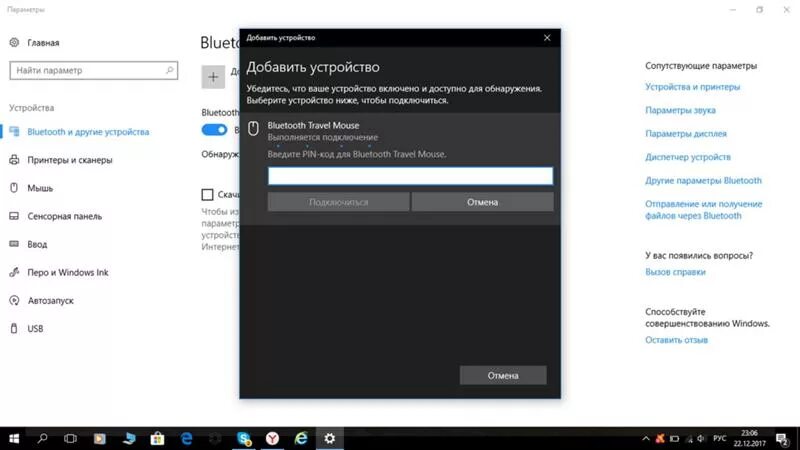Close the Добавить устройство dialog with X

[547, 38]
